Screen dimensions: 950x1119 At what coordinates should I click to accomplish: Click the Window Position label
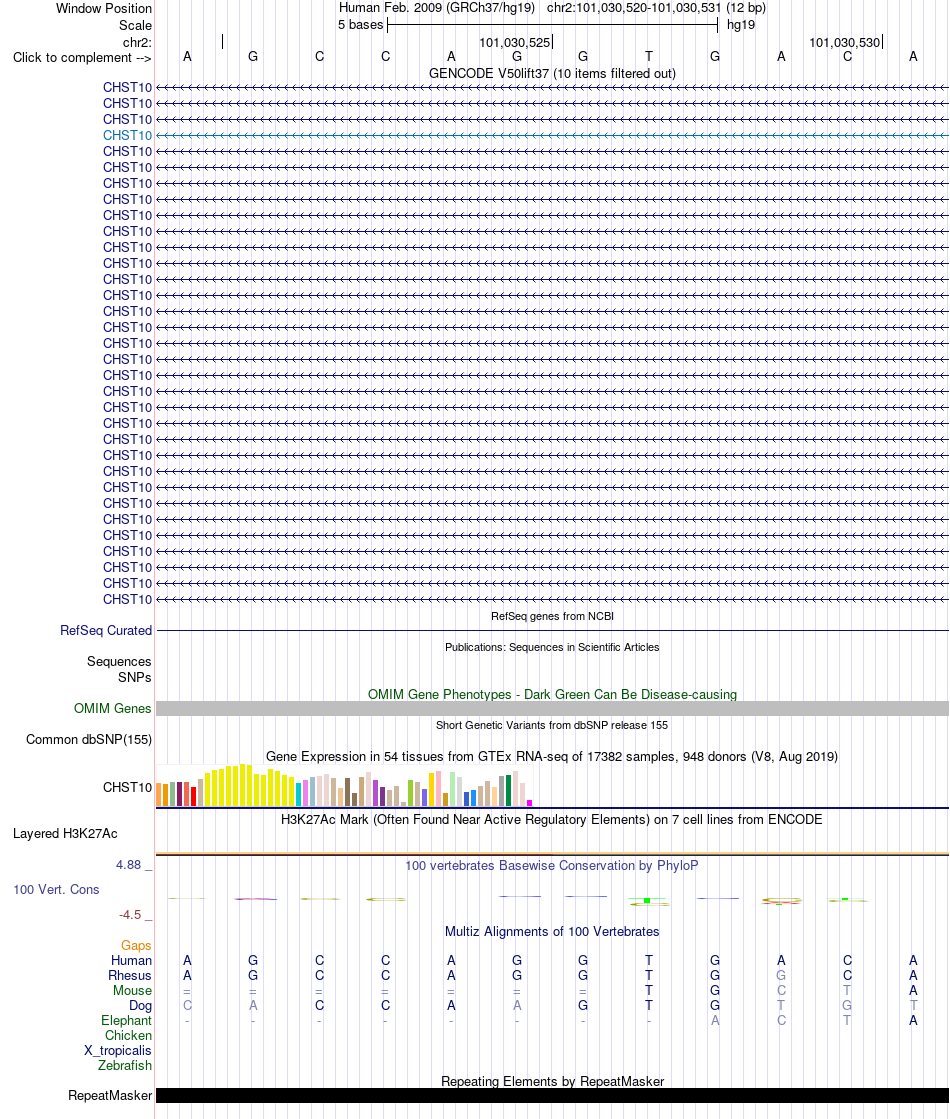(104, 9)
